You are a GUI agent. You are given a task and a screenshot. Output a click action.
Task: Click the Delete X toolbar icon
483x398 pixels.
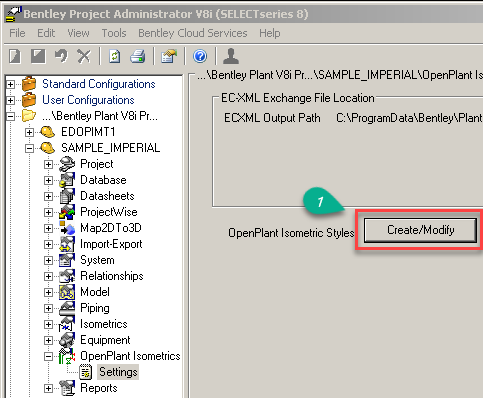click(84, 56)
